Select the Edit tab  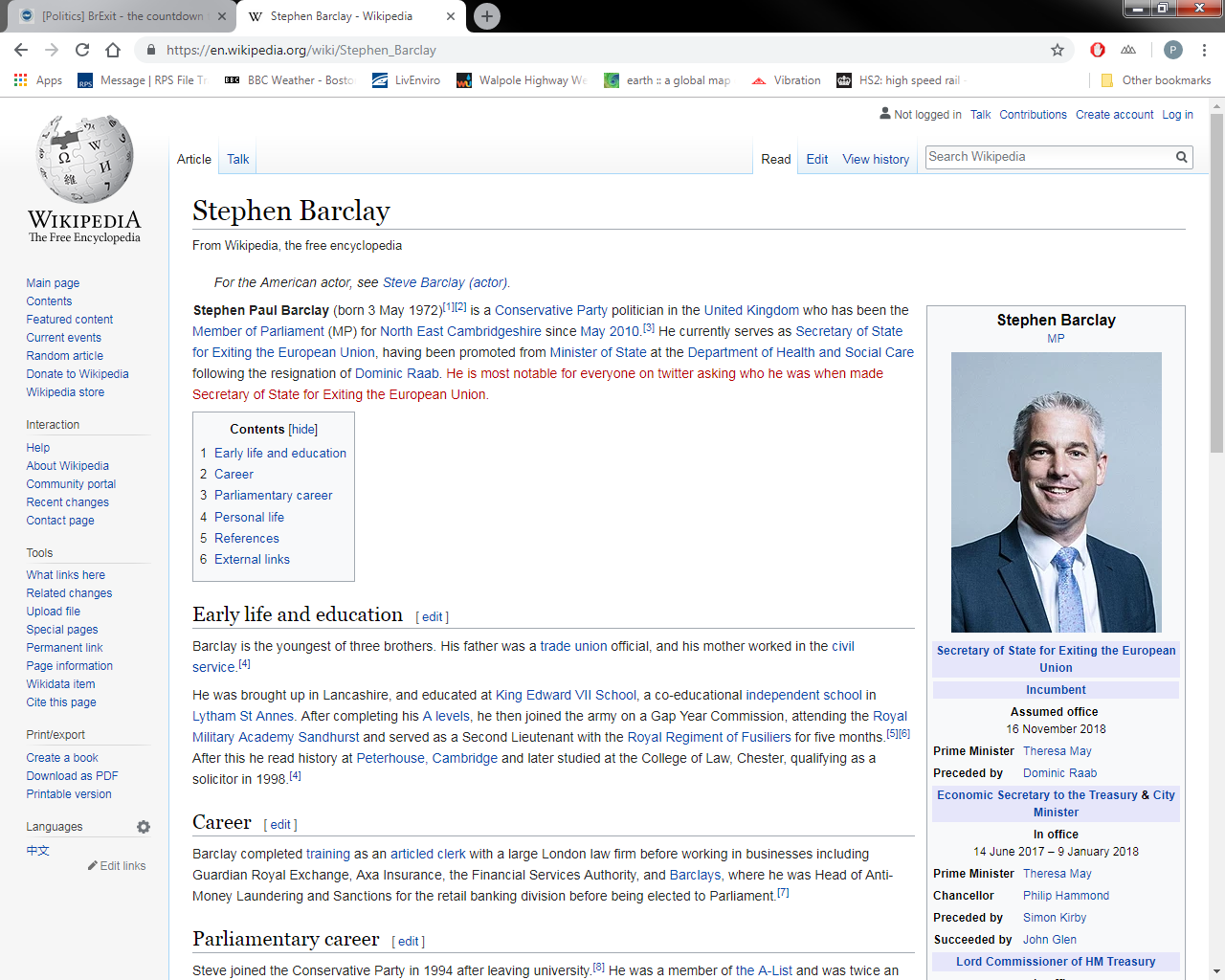(817, 160)
